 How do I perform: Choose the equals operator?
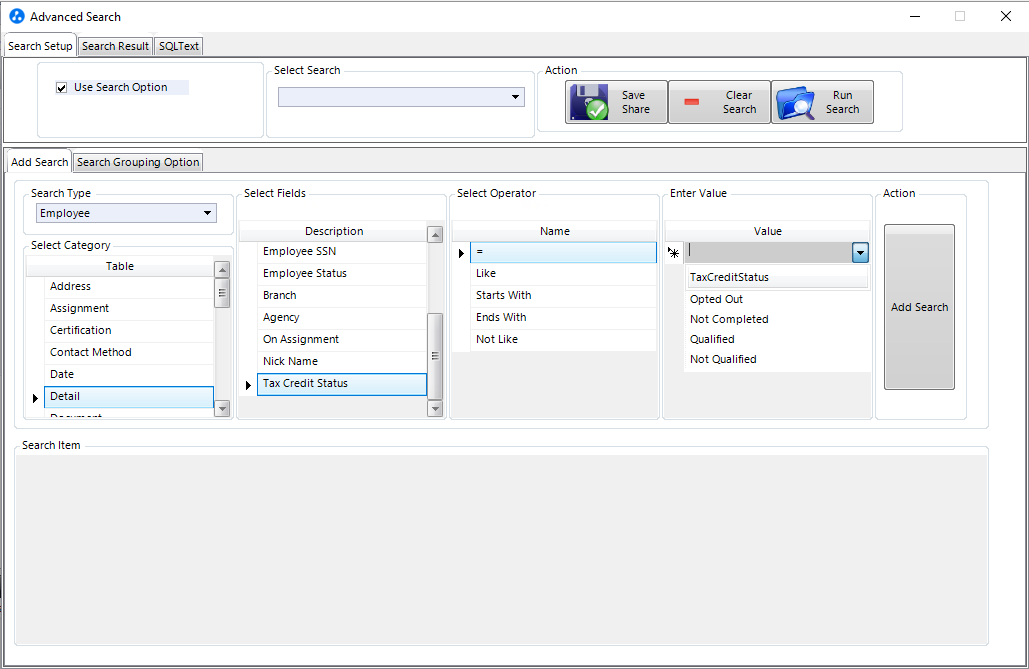click(x=563, y=252)
